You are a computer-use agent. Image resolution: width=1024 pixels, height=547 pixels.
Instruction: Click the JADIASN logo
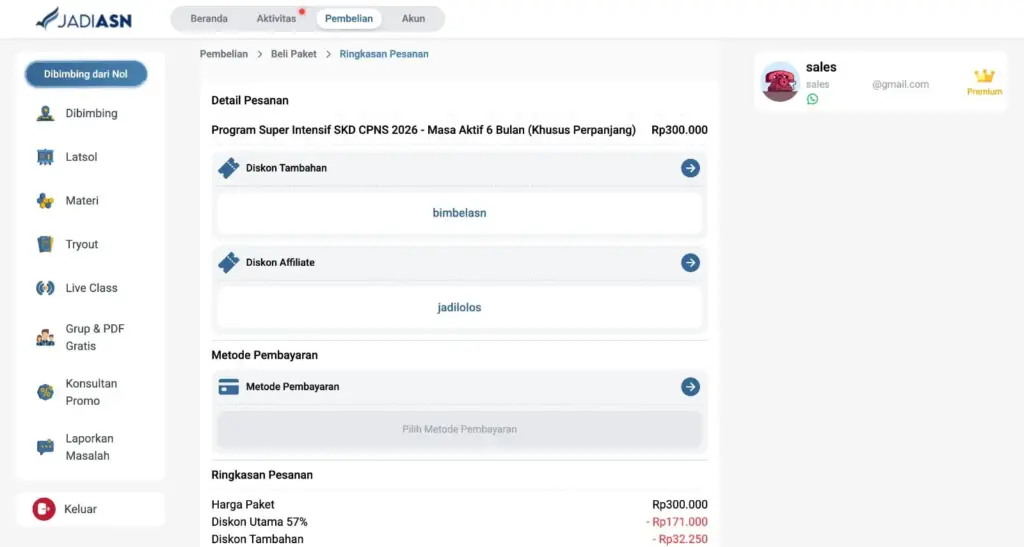pyautogui.click(x=83, y=19)
